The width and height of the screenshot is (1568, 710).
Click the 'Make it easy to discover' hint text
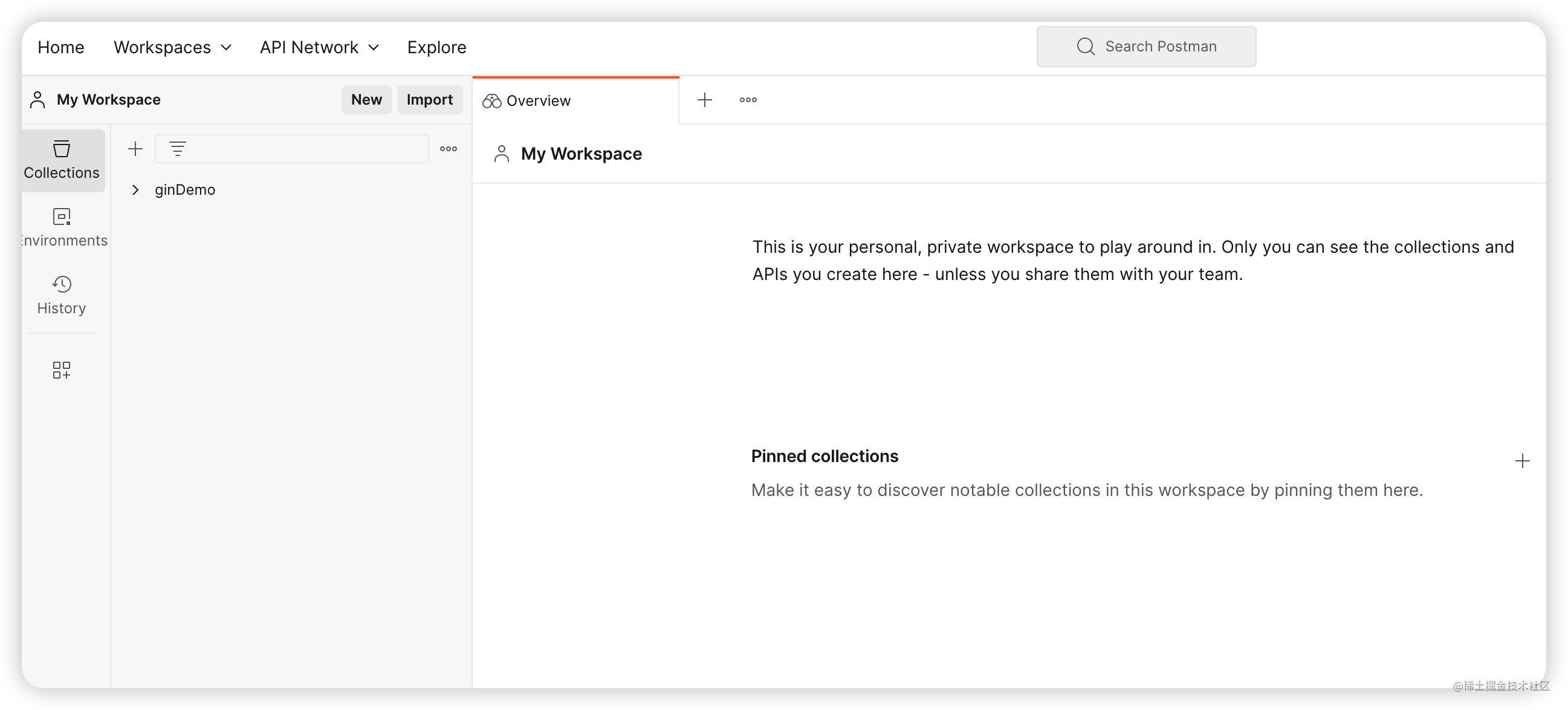click(x=1087, y=490)
